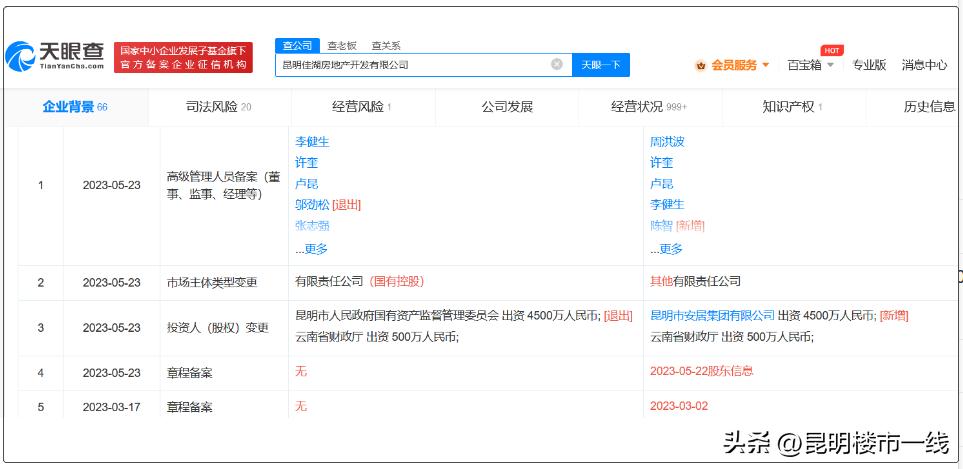Open the crown icon beside 会员服务
Image resolution: width=963 pixels, height=469 pixels.
pos(700,65)
